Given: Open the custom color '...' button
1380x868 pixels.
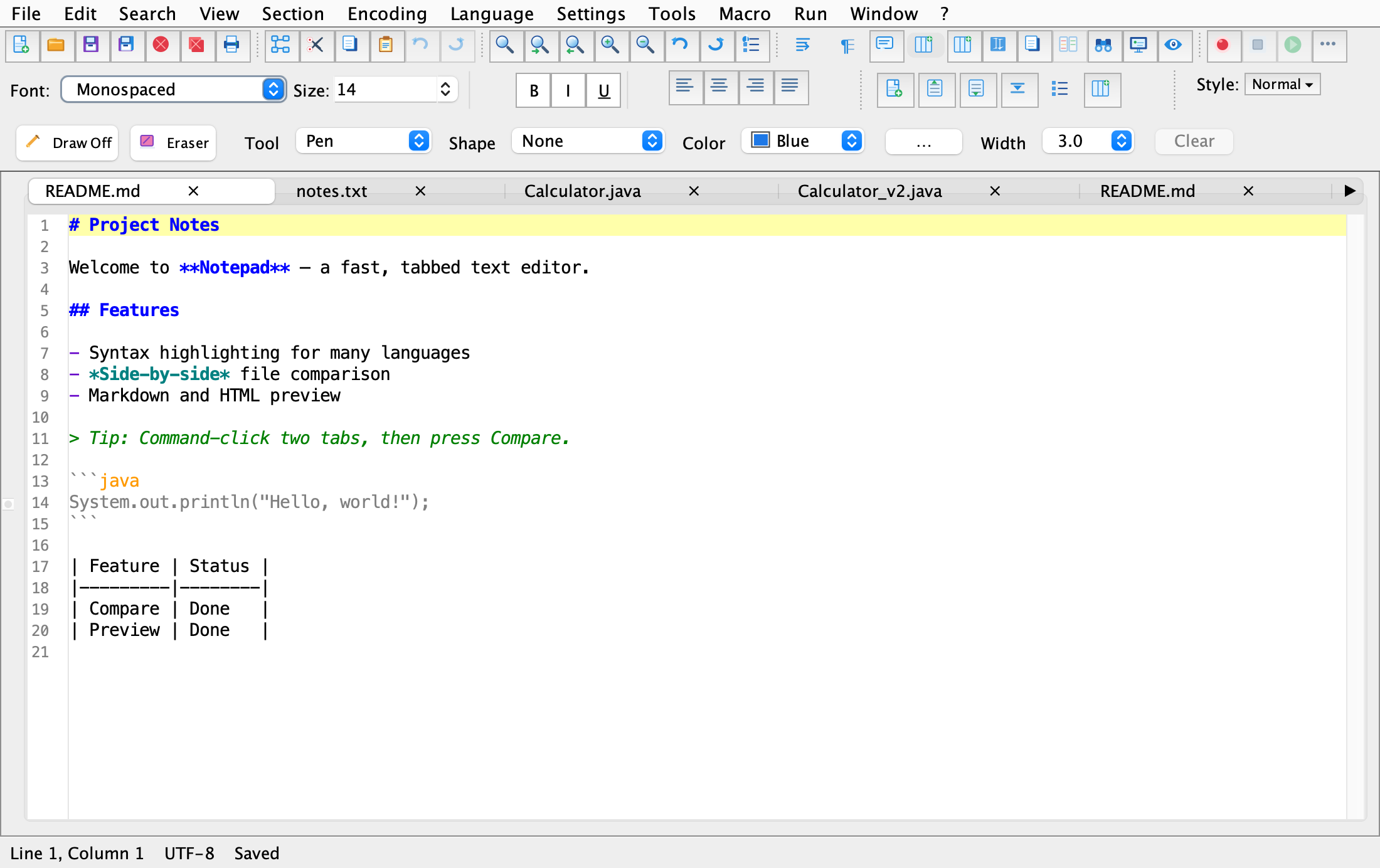Looking at the screenshot, I should pos(923,142).
